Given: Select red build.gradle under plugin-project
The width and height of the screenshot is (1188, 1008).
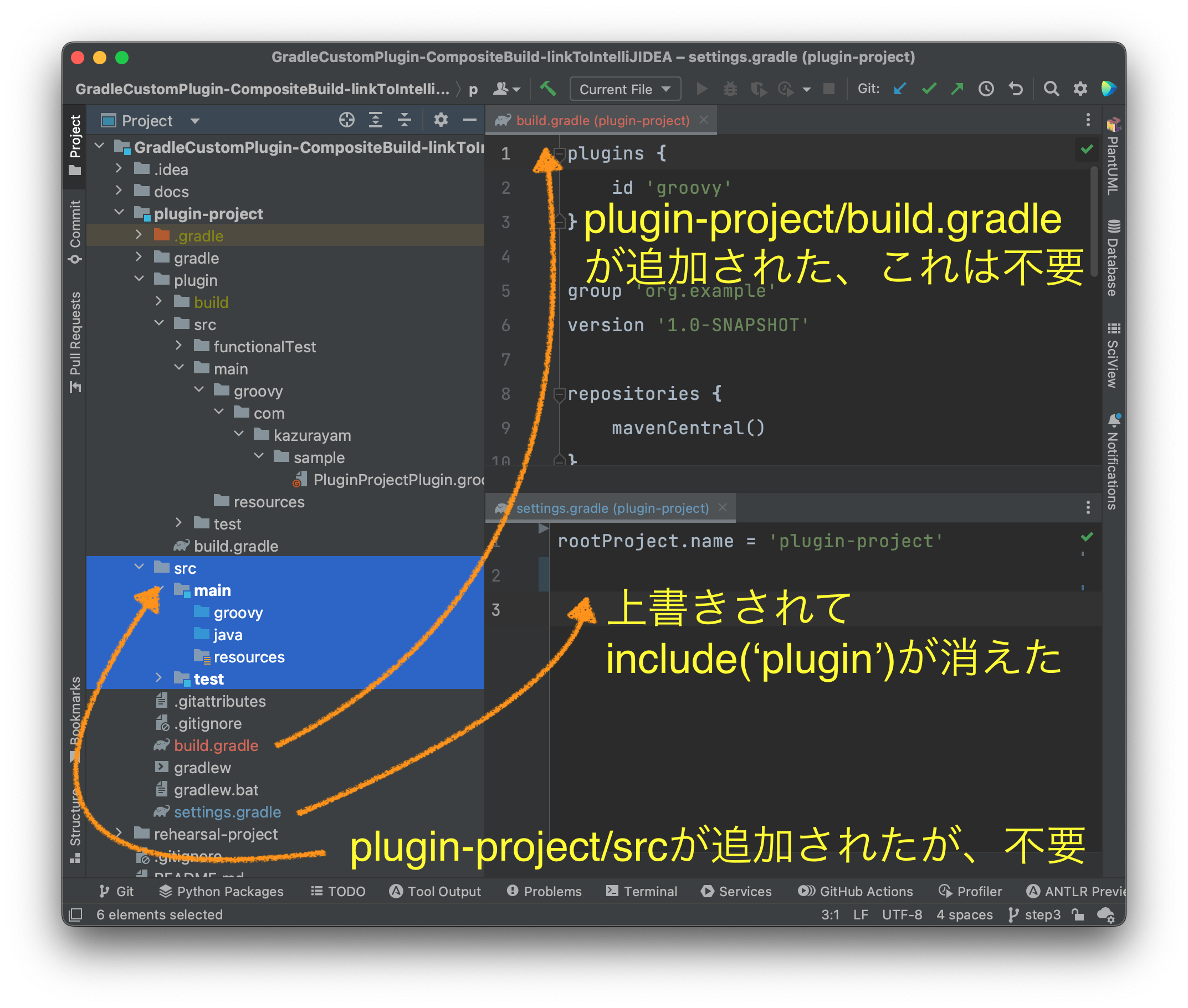Looking at the screenshot, I should pyautogui.click(x=206, y=745).
